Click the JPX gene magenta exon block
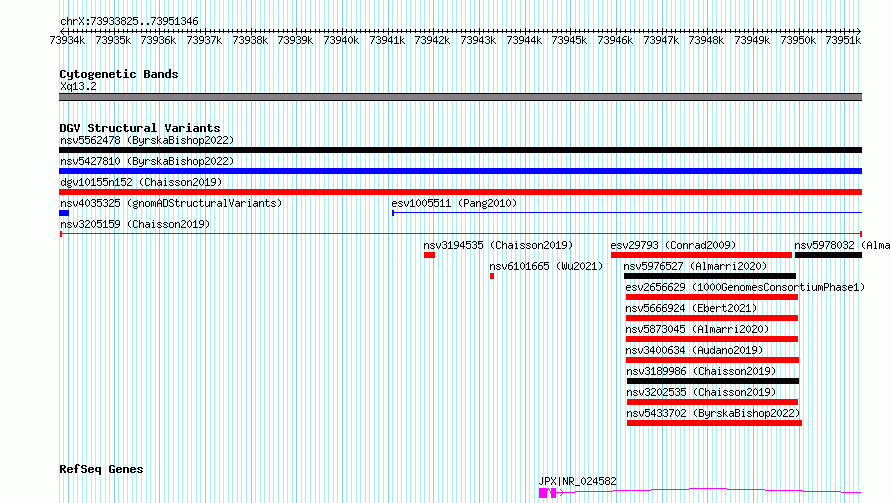Screen dimensions: 890x503 tap(543, 493)
